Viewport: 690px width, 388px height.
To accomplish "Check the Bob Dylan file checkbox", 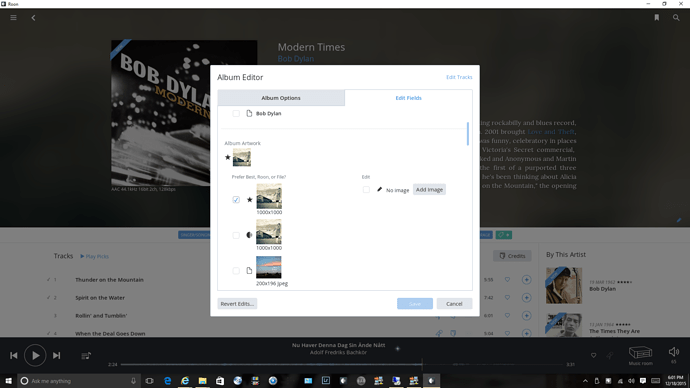I will tap(236, 113).
